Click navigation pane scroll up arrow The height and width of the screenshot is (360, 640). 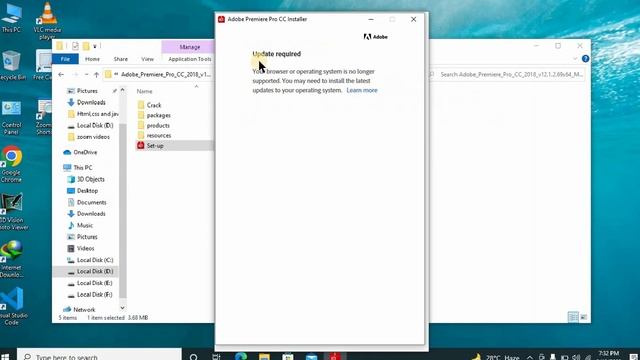(122, 90)
